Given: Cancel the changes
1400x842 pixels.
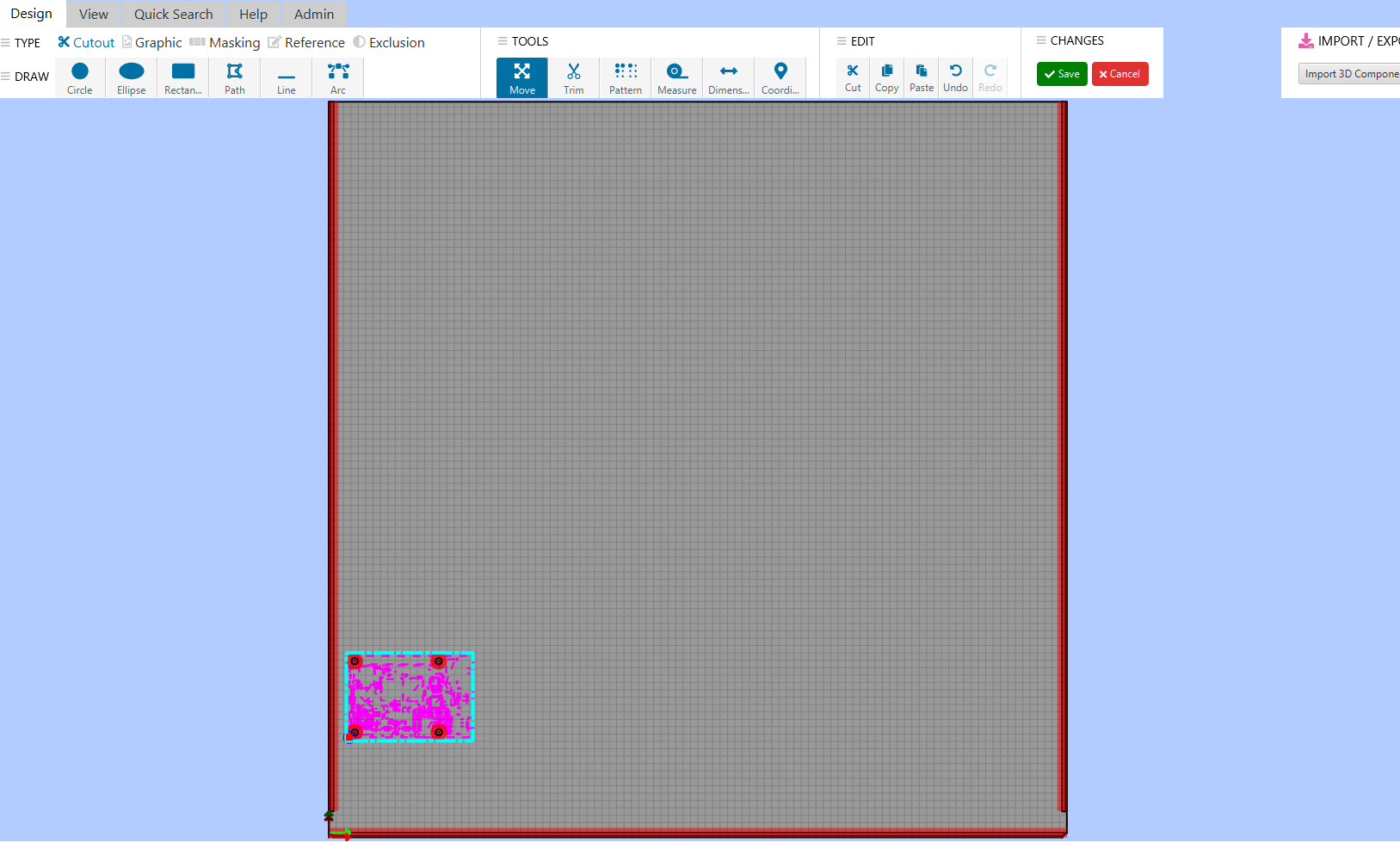Looking at the screenshot, I should pos(1119,74).
